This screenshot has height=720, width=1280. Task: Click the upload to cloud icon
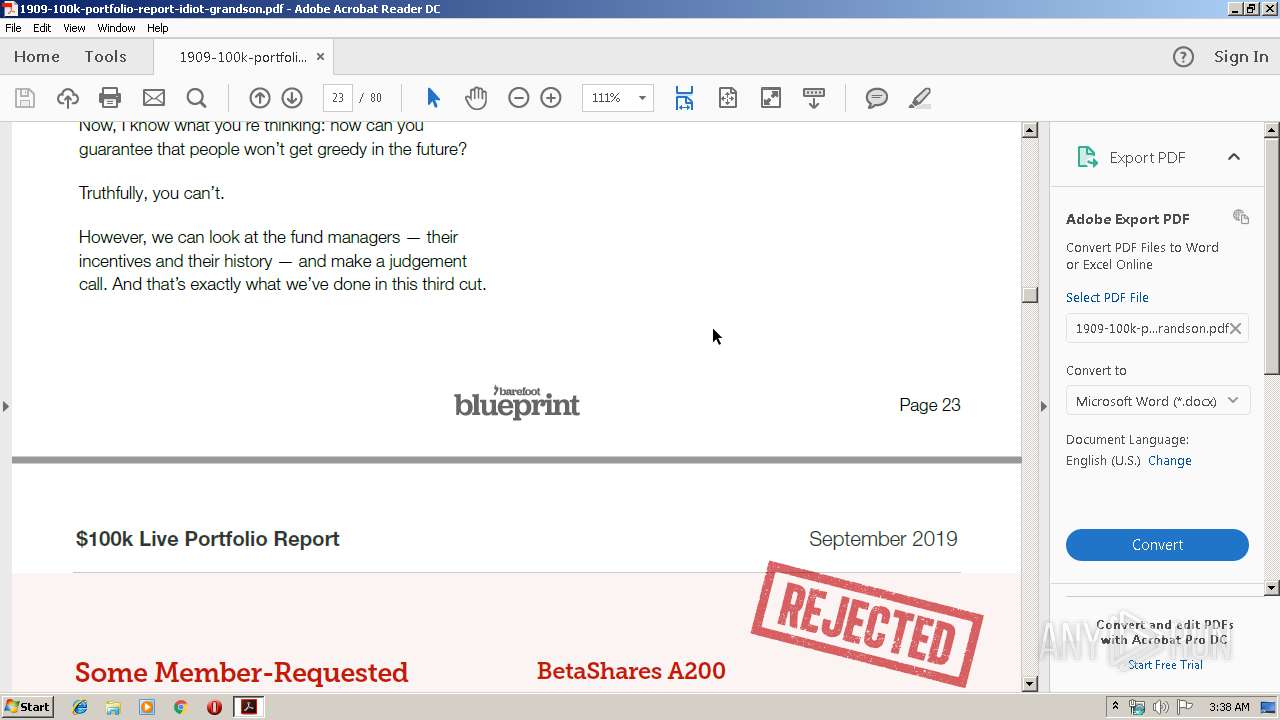pos(68,98)
